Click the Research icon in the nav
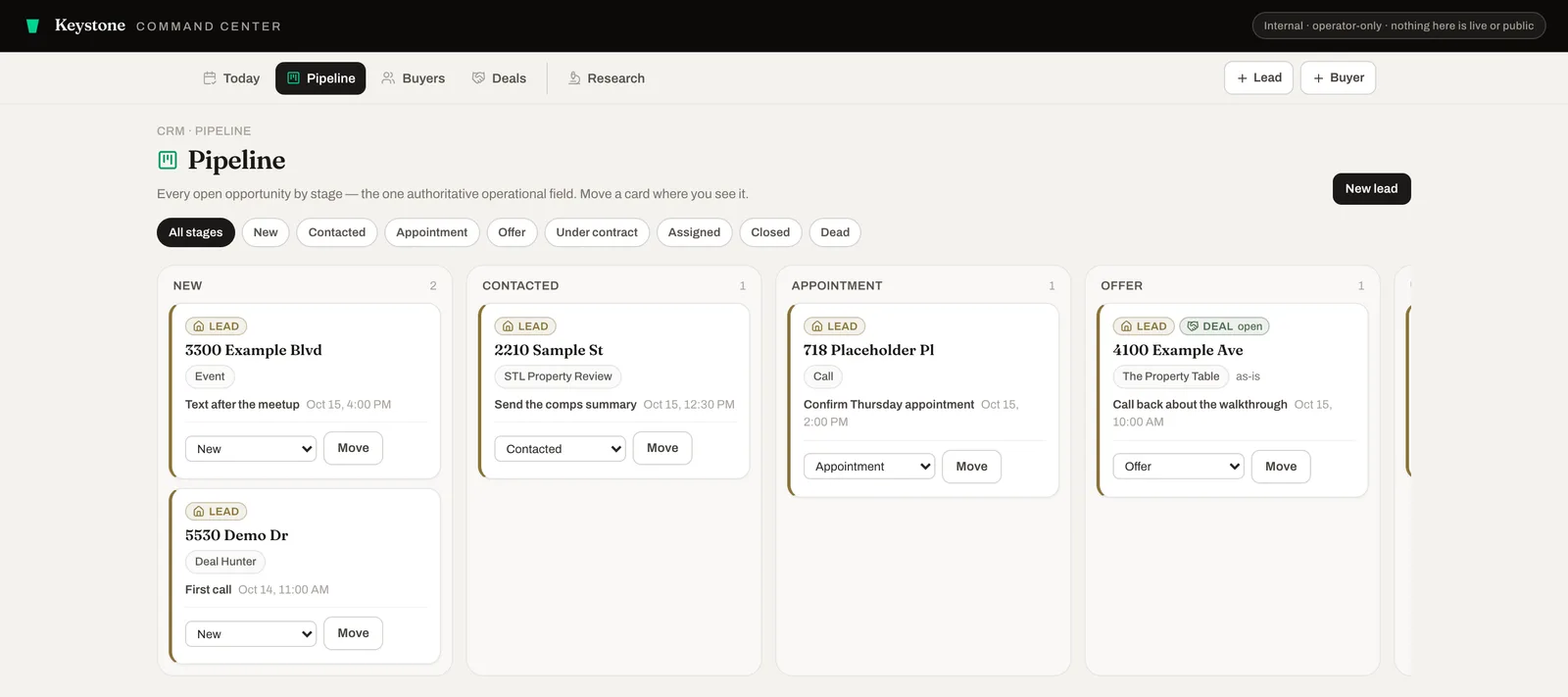Image resolution: width=1568 pixels, height=697 pixels. pyautogui.click(x=574, y=78)
